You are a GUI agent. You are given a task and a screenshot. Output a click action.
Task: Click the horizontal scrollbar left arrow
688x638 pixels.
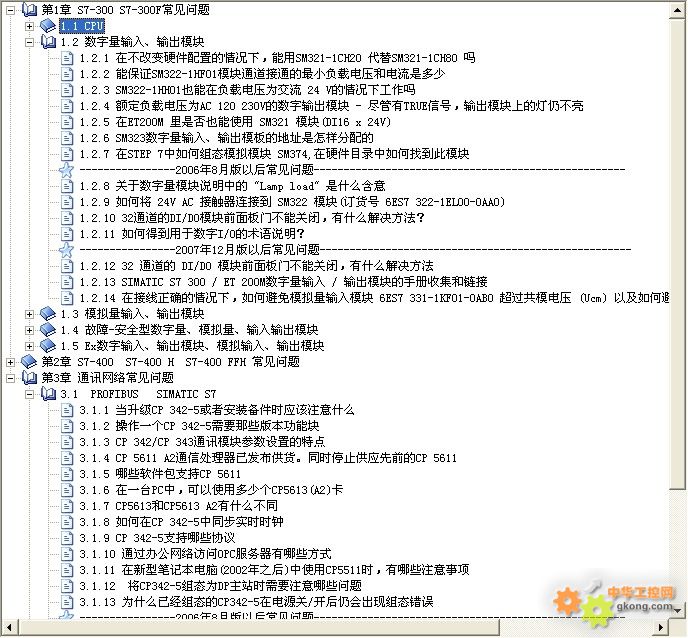[10, 627]
